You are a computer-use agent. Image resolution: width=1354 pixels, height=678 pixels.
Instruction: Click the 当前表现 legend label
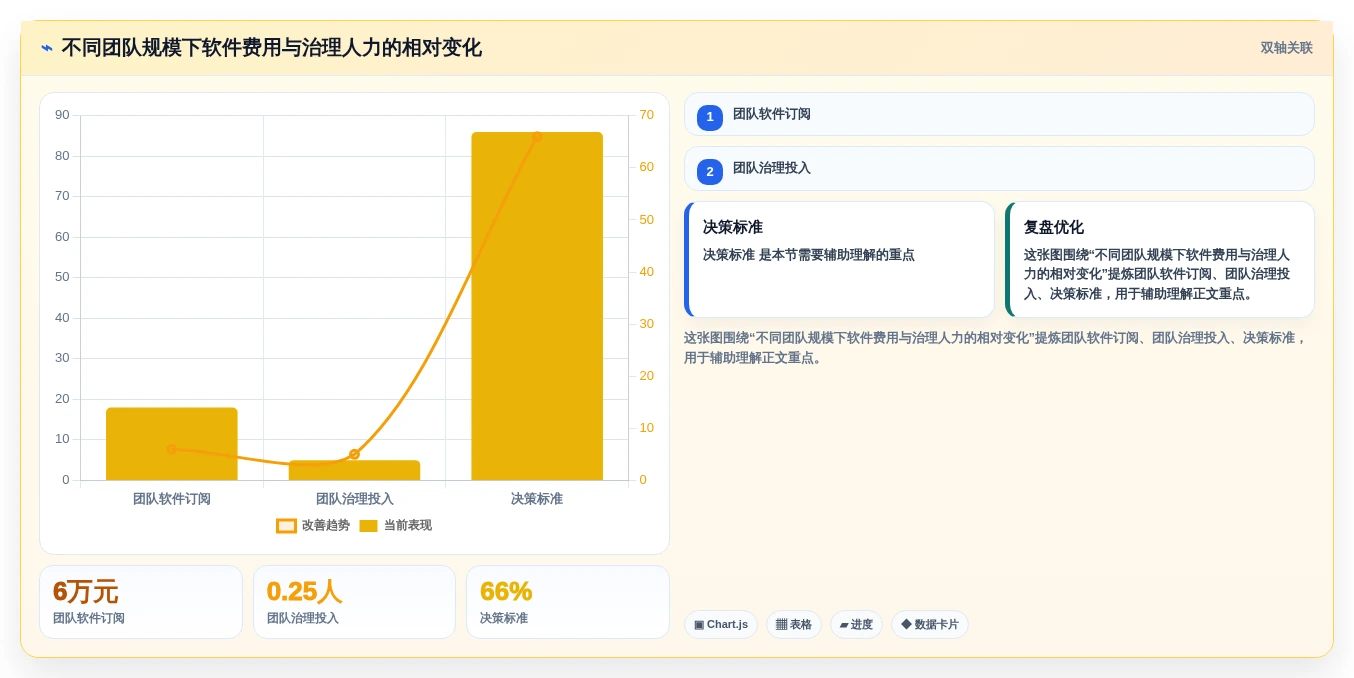click(x=408, y=526)
